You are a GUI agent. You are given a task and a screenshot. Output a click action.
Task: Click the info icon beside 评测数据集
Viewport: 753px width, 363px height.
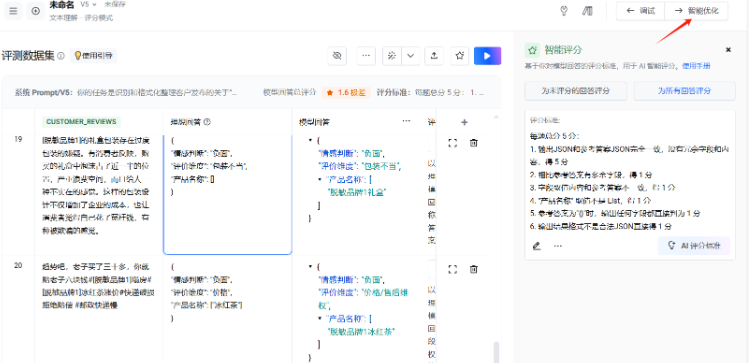pos(61,56)
